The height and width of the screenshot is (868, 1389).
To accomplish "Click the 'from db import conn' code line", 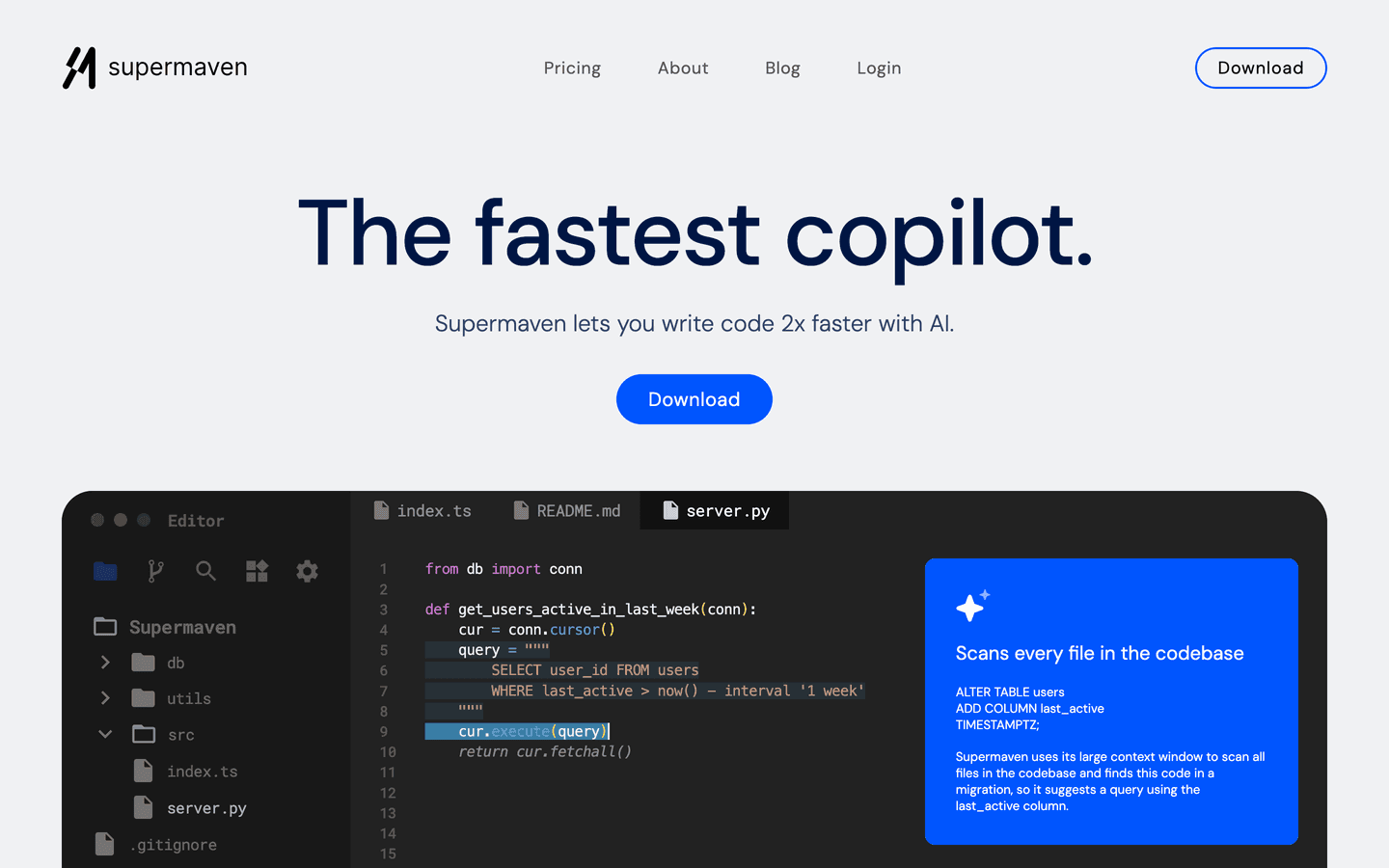I will click(504, 569).
